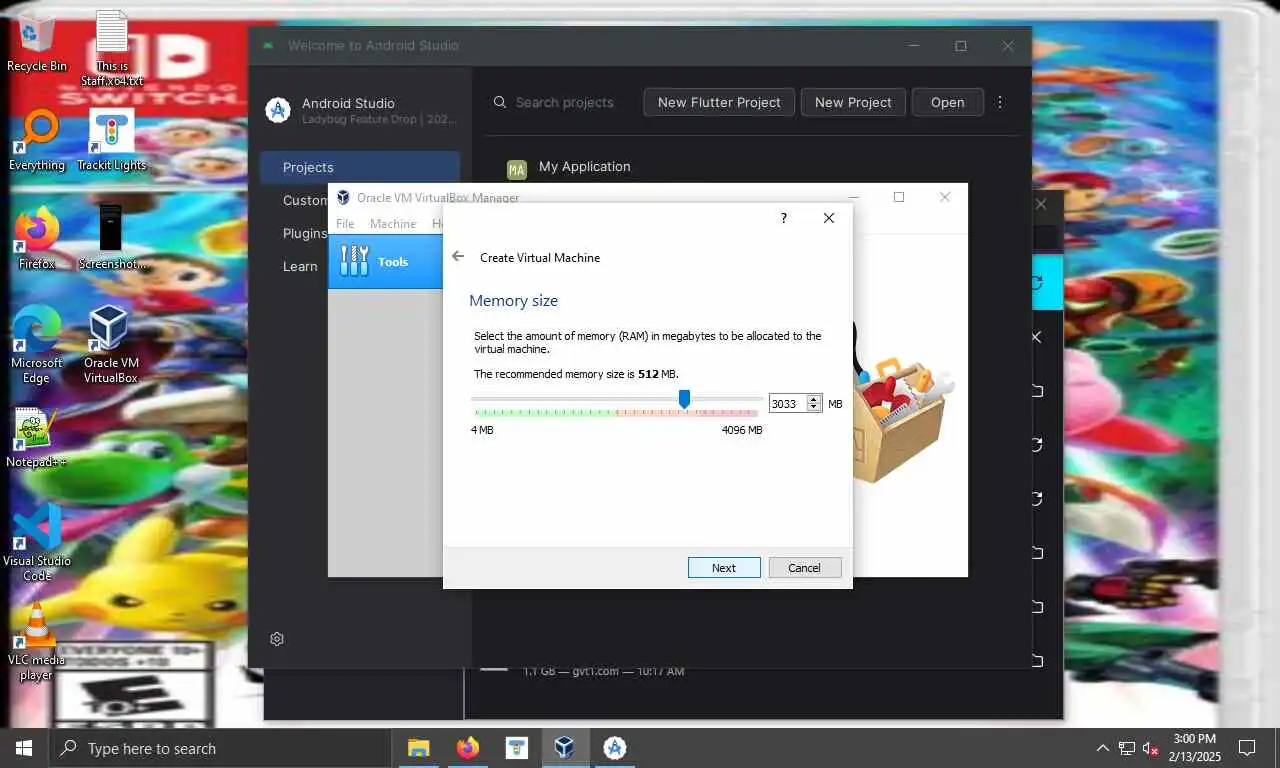The height and width of the screenshot is (768, 1280).
Task: Click the New Project button
Action: pyautogui.click(x=853, y=102)
